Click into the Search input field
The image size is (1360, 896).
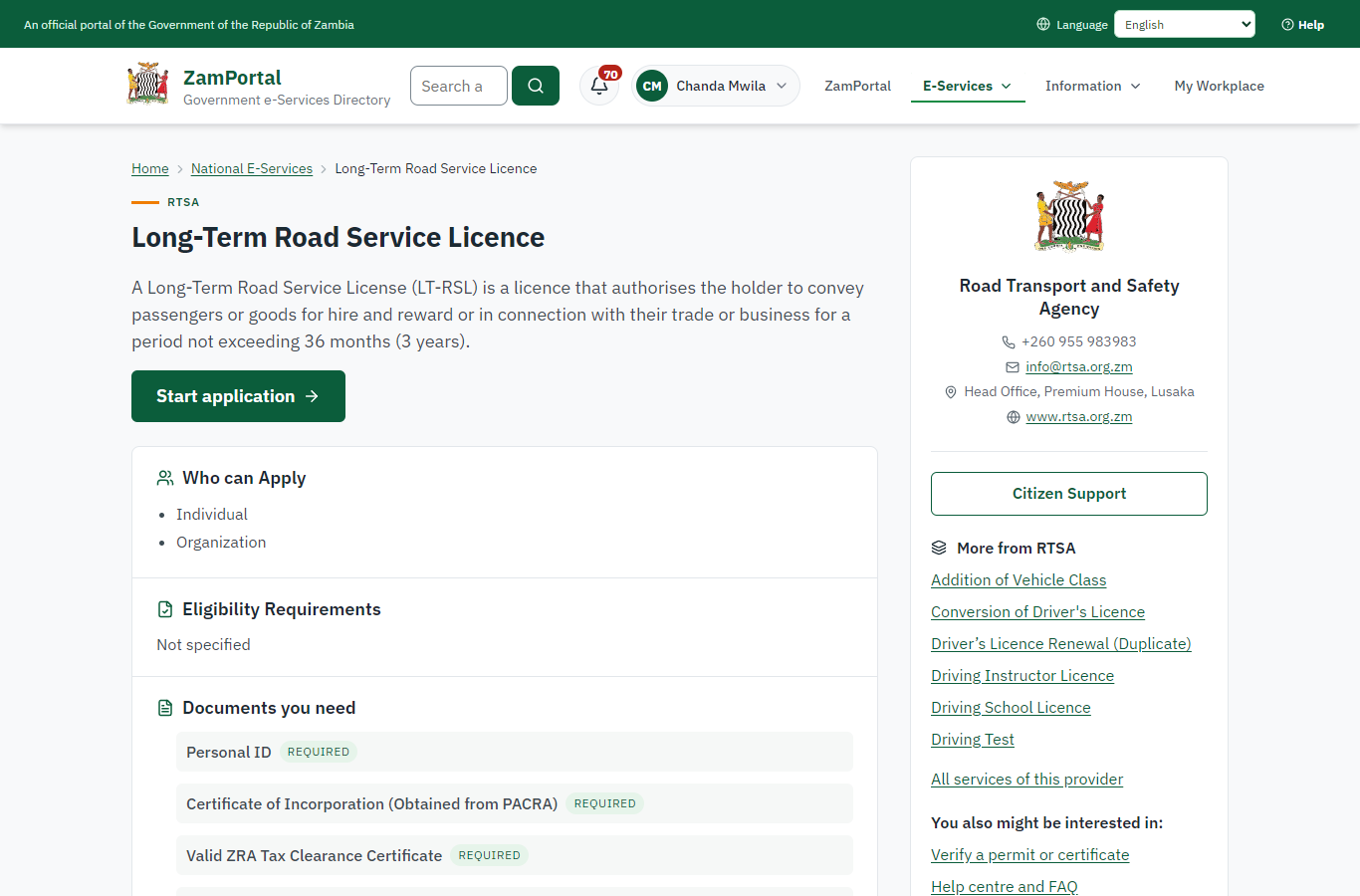[459, 86]
